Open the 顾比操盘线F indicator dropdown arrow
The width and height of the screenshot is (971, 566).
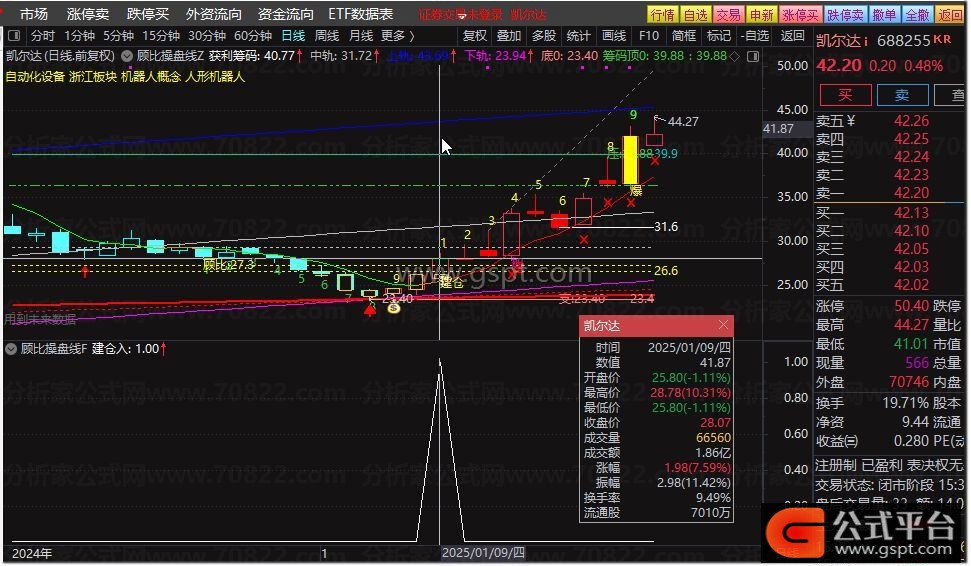(11, 349)
